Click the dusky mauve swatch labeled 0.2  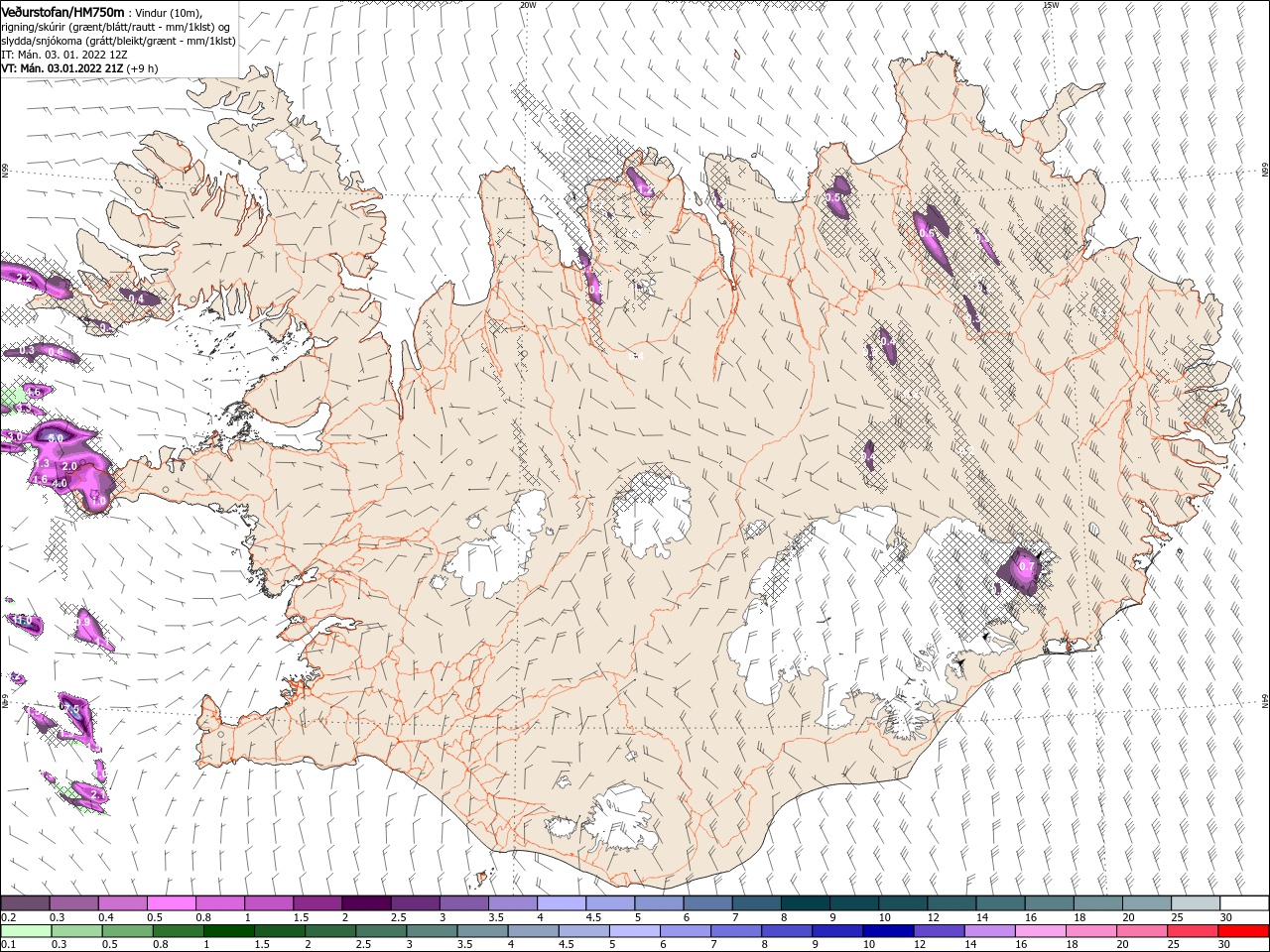[25, 903]
